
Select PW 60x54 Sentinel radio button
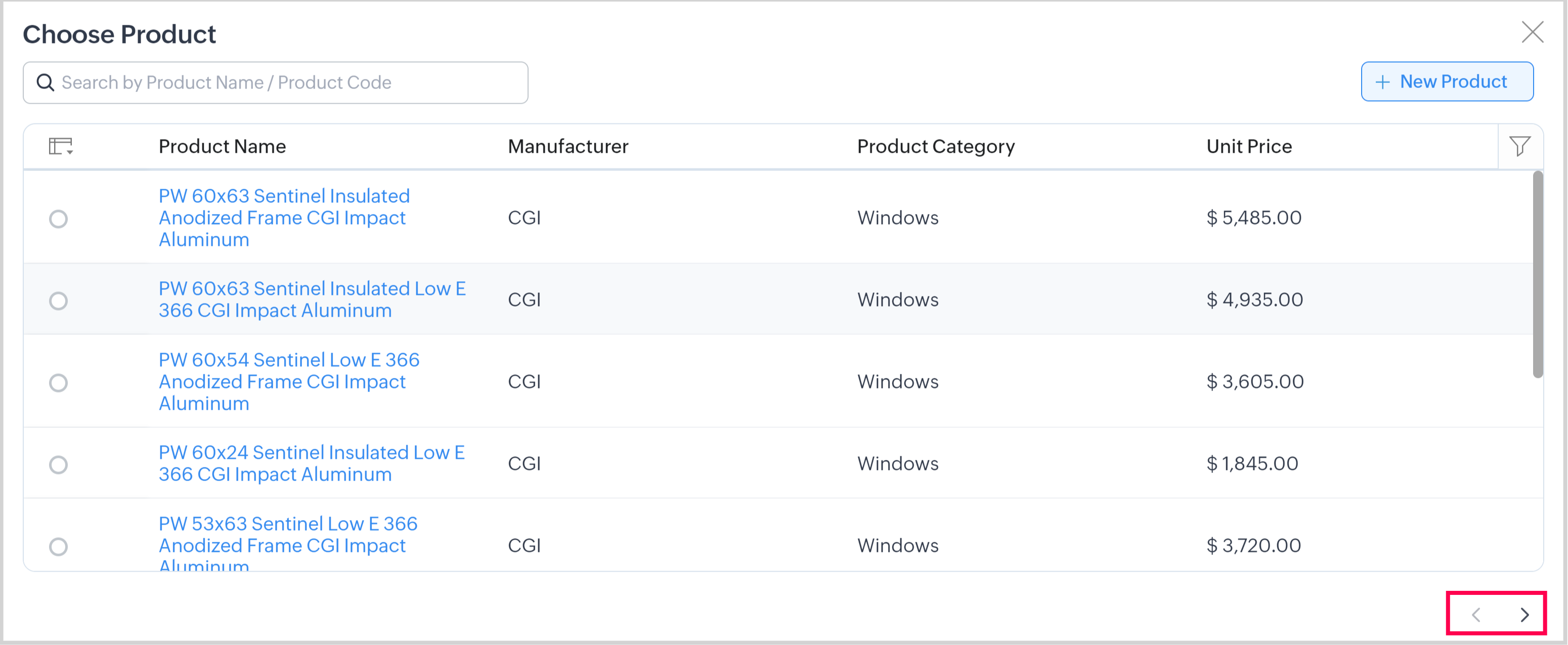(59, 382)
